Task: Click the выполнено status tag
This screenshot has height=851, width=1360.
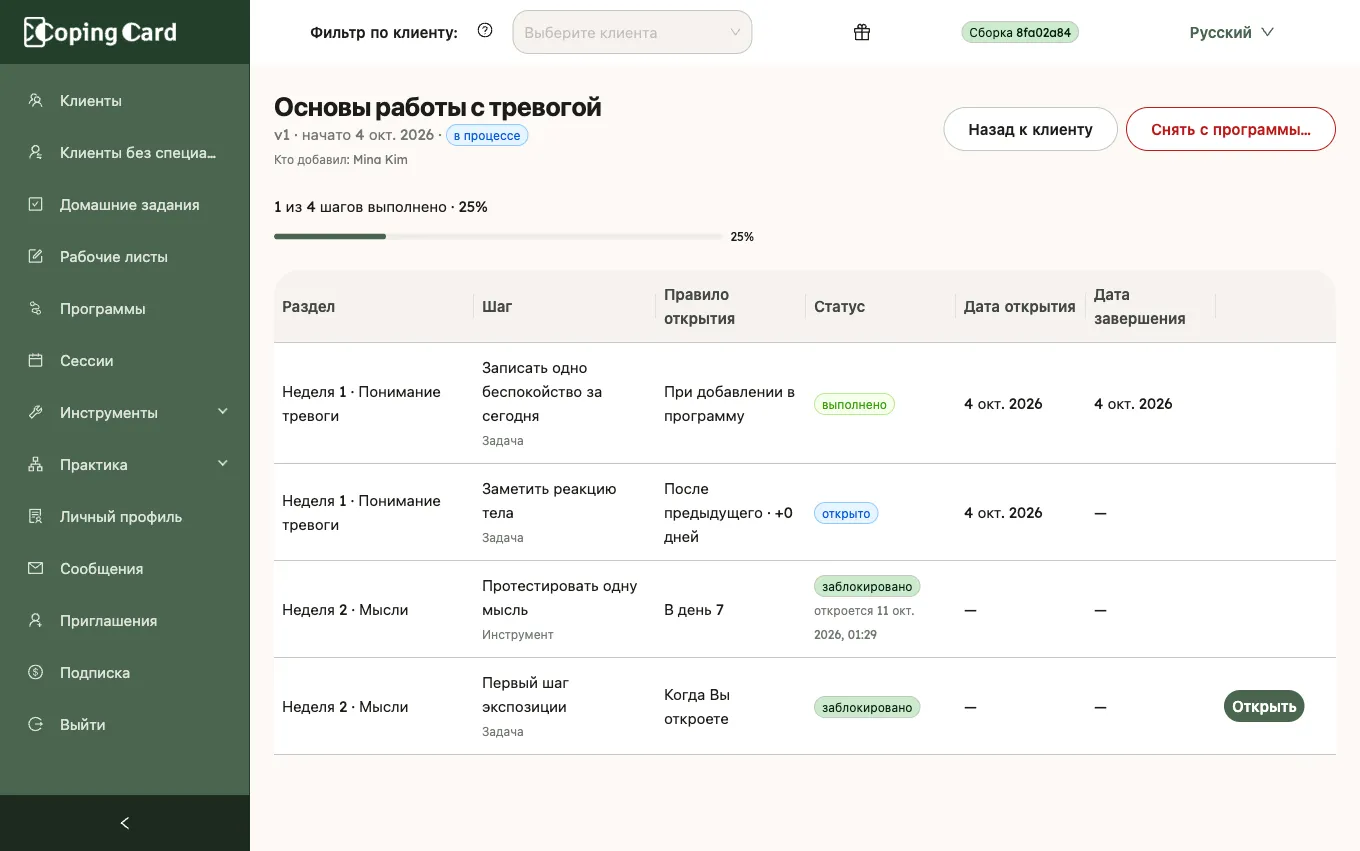Action: click(855, 404)
